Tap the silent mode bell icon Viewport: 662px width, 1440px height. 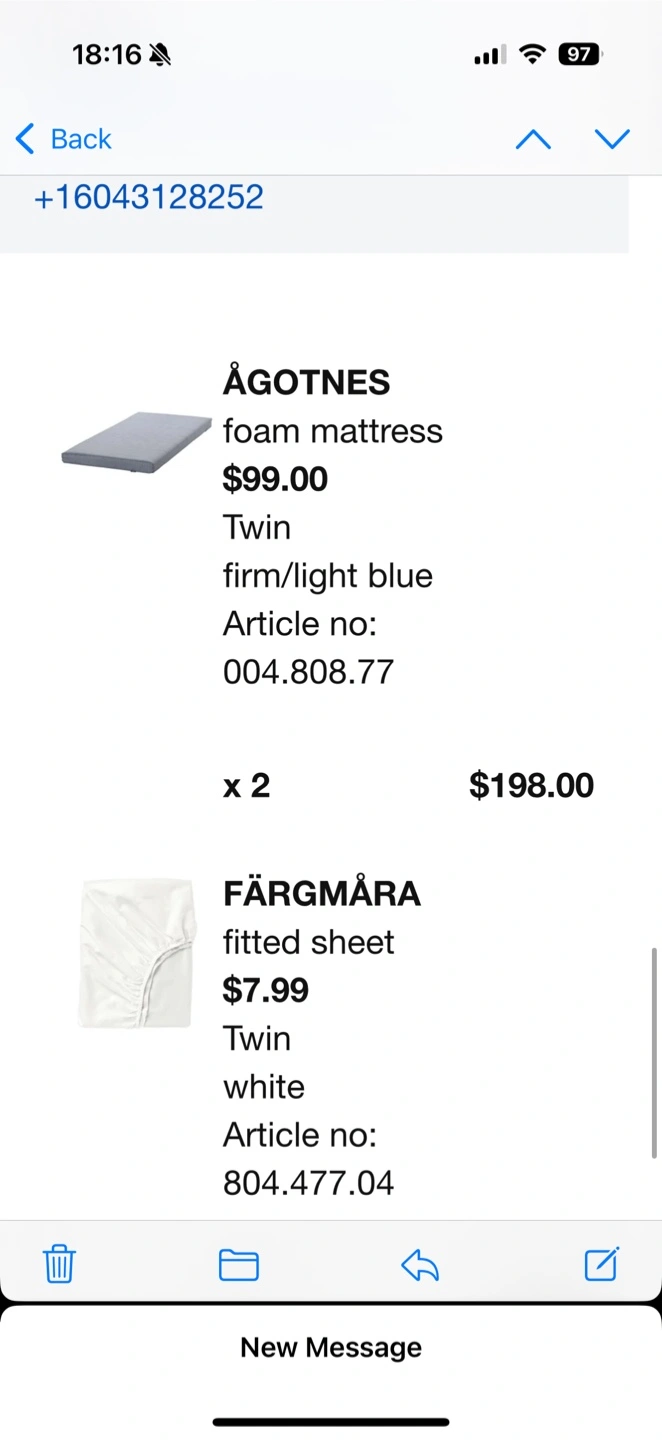coord(160,55)
